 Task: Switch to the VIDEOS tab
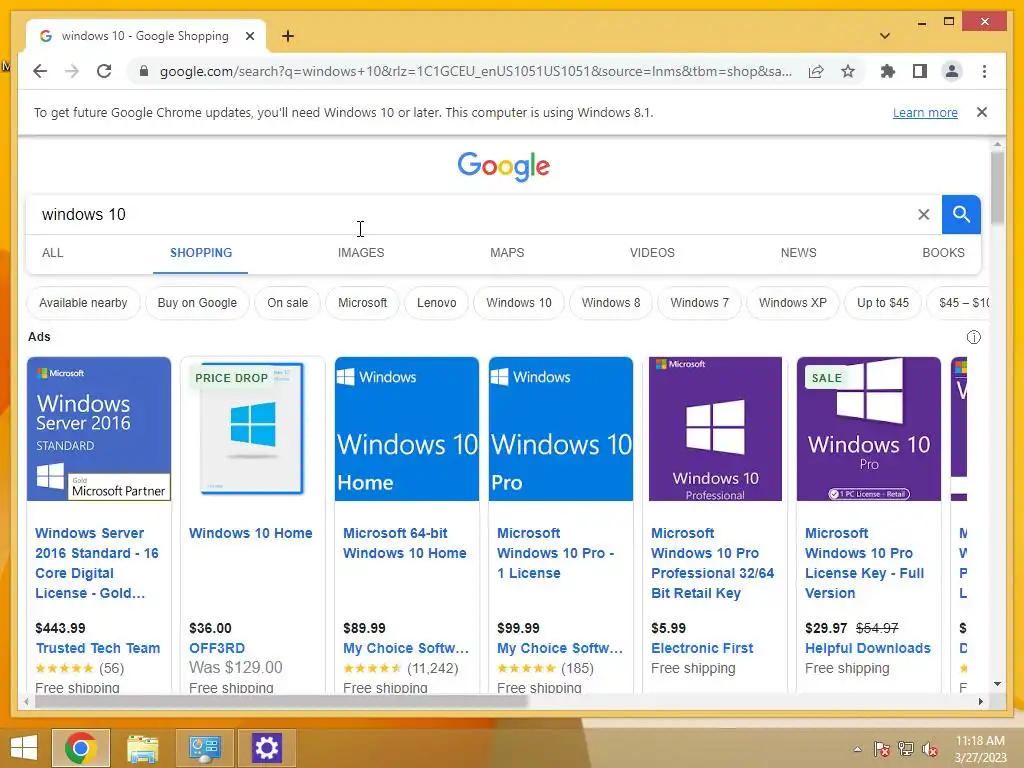pyautogui.click(x=652, y=253)
